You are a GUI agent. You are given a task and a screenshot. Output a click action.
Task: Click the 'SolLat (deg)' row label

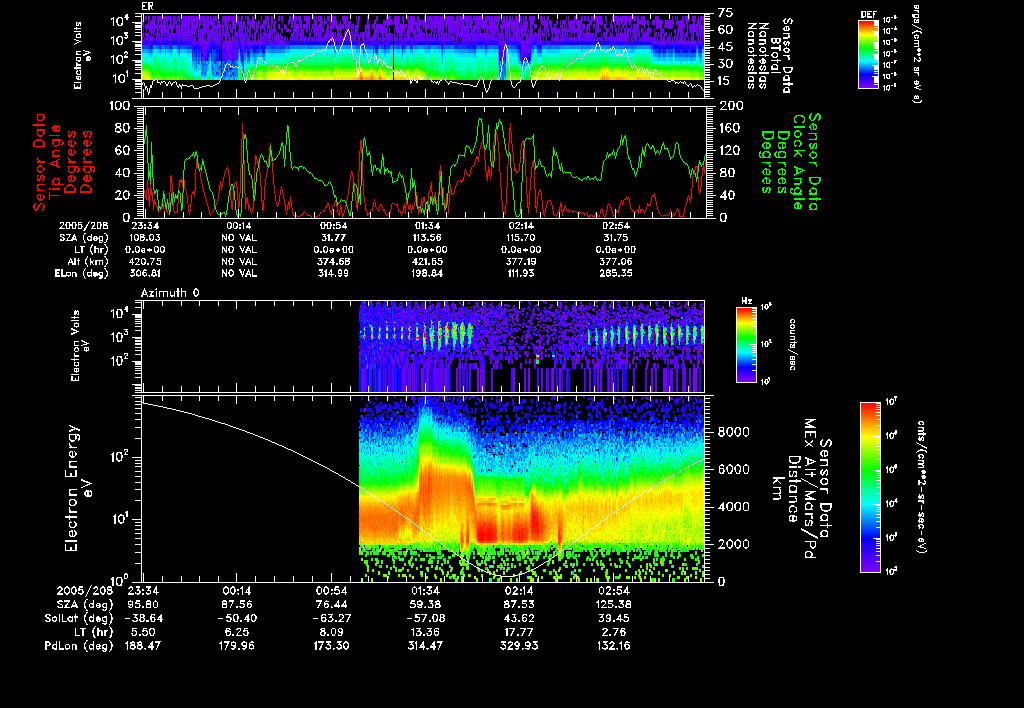click(x=79, y=619)
